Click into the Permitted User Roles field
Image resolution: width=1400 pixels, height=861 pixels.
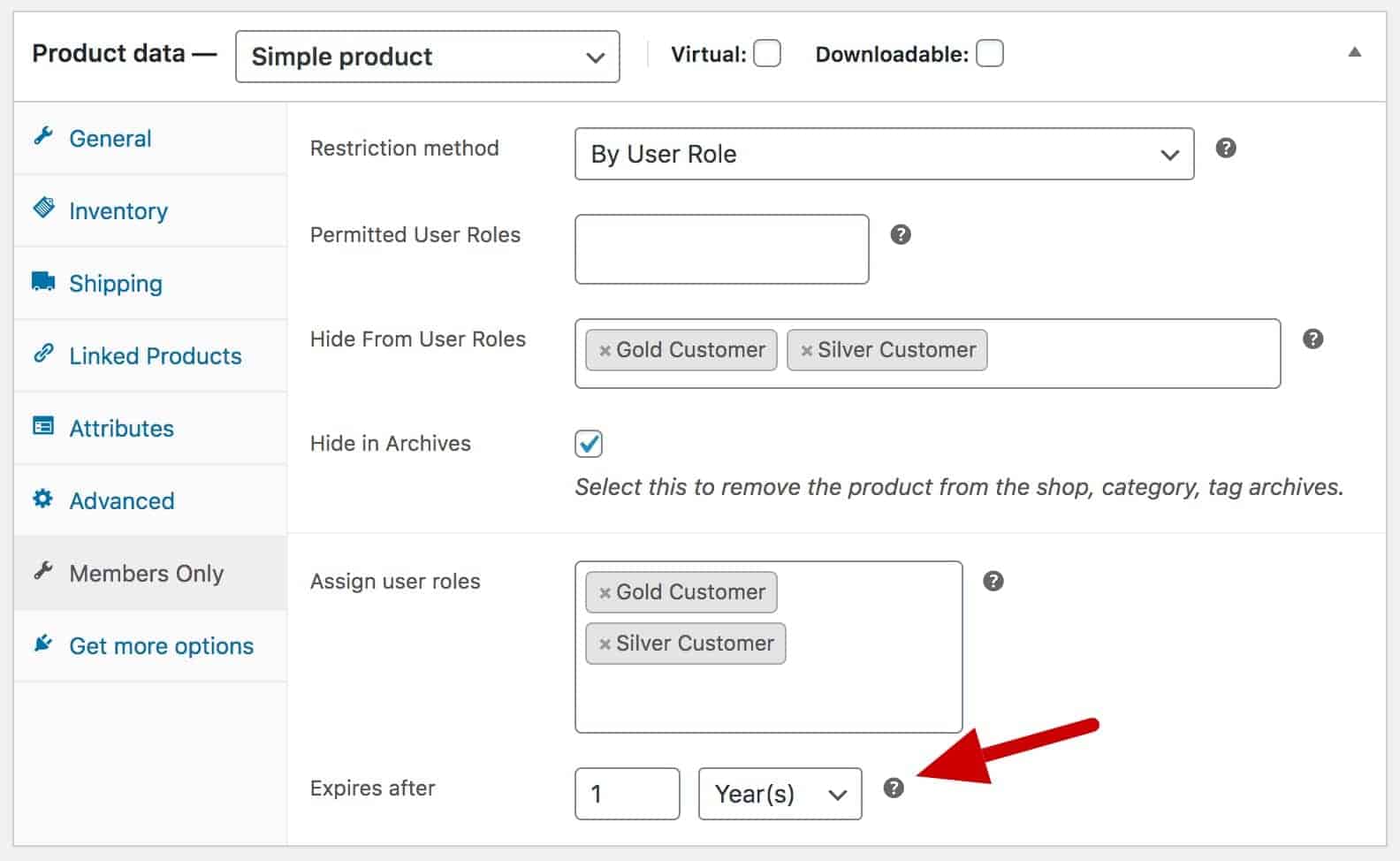[x=722, y=249]
